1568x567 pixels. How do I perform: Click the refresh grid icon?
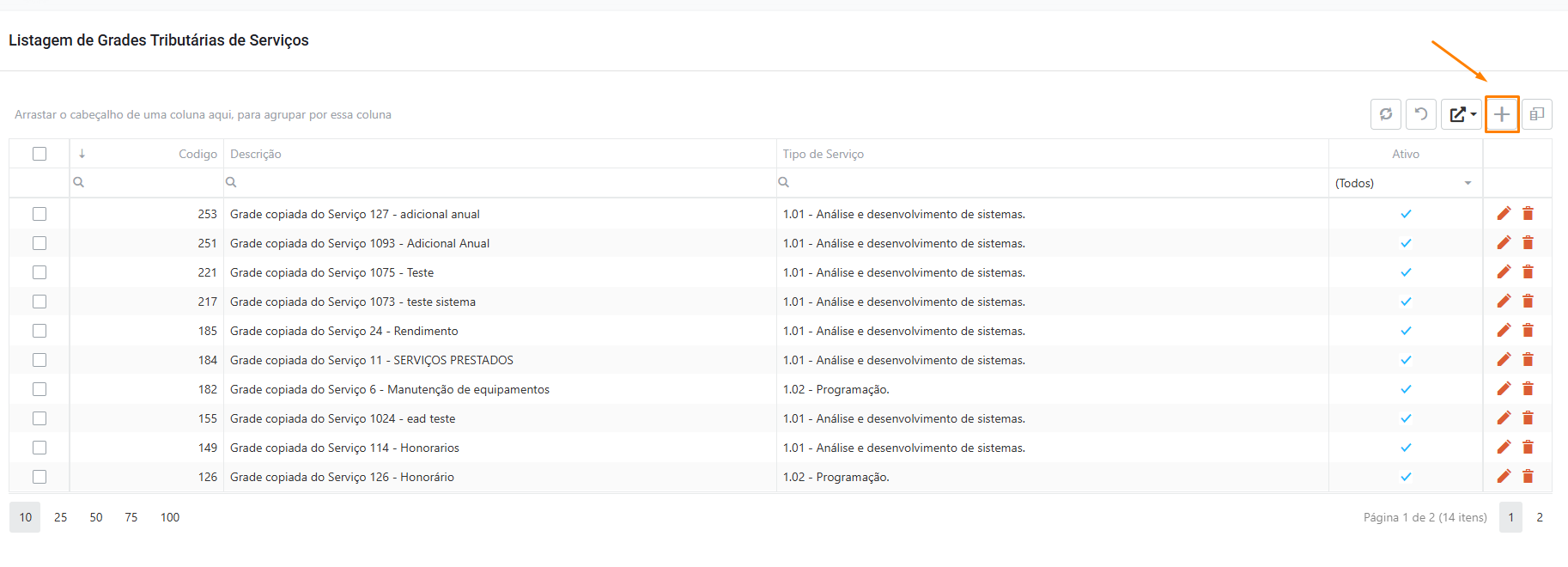(x=1386, y=114)
